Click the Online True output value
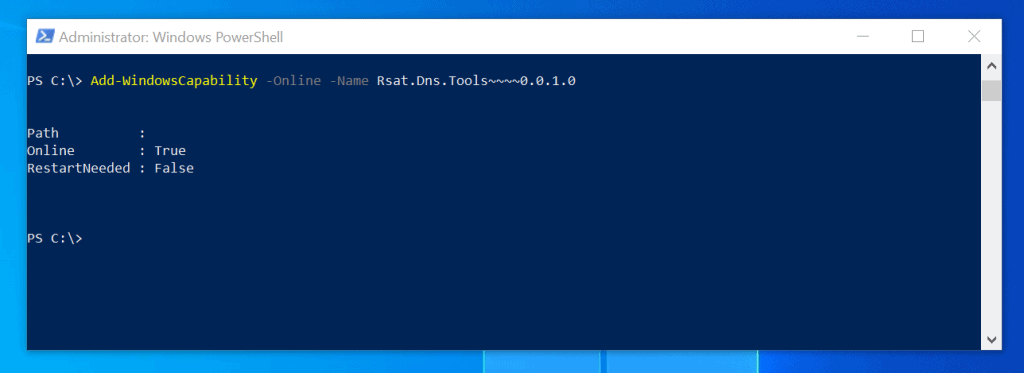The image size is (1024, 373). click(170, 151)
